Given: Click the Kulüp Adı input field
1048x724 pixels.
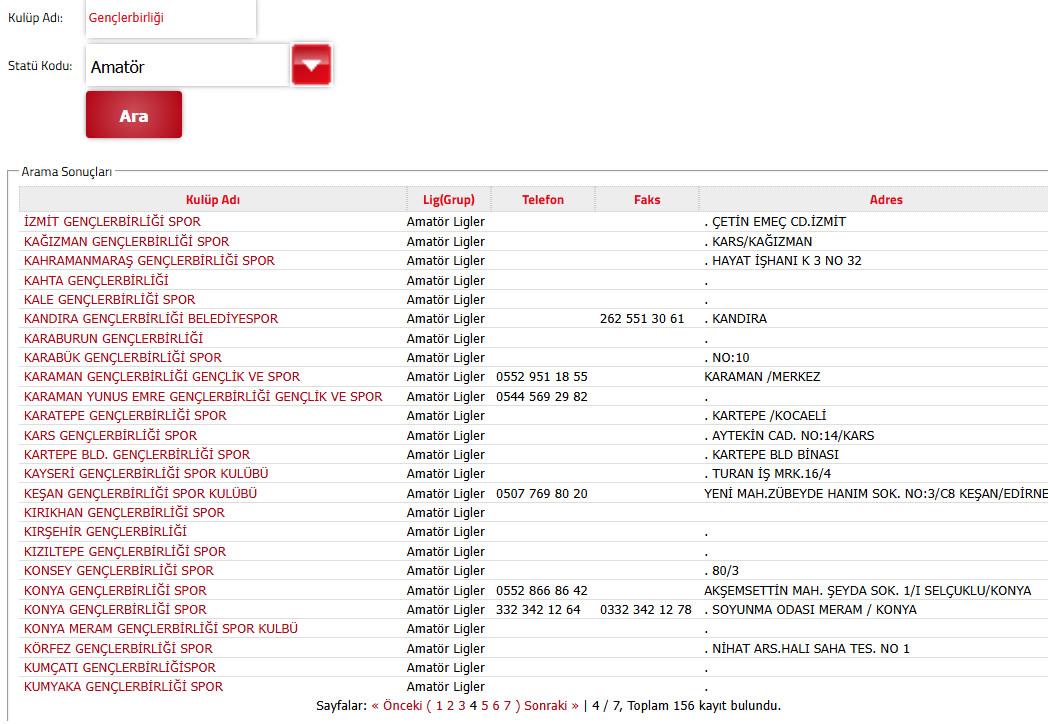Looking at the screenshot, I should 171,18.
